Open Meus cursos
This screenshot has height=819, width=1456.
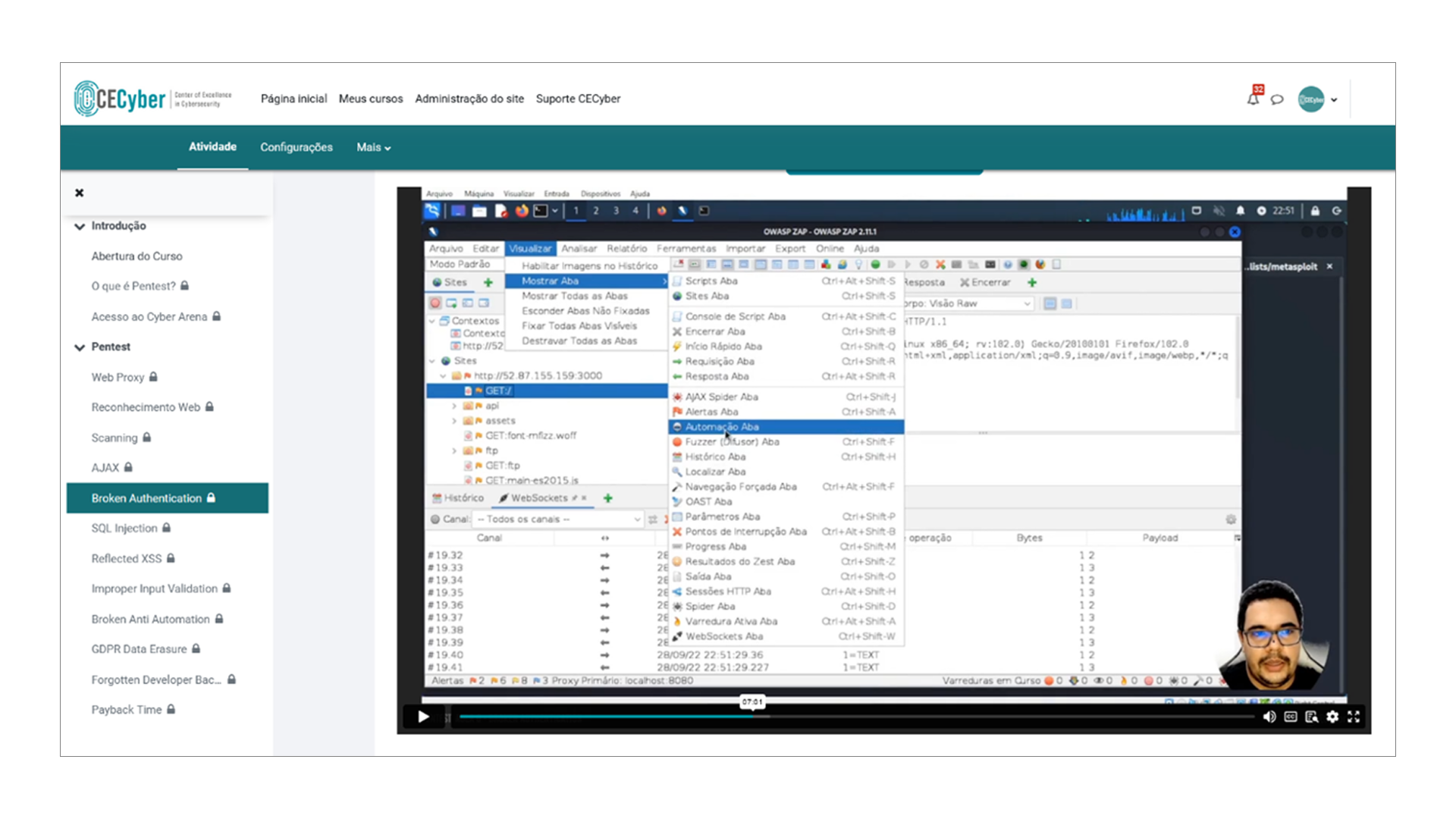(x=371, y=99)
